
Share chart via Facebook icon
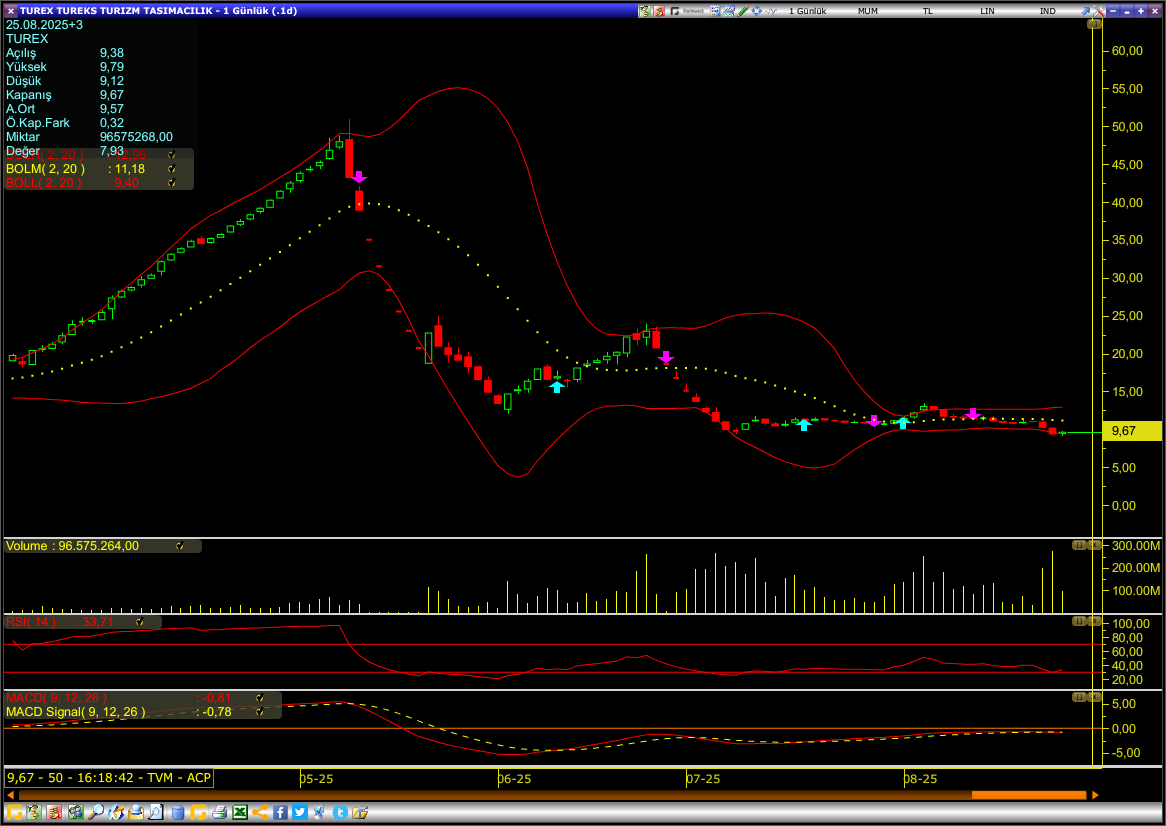280,813
